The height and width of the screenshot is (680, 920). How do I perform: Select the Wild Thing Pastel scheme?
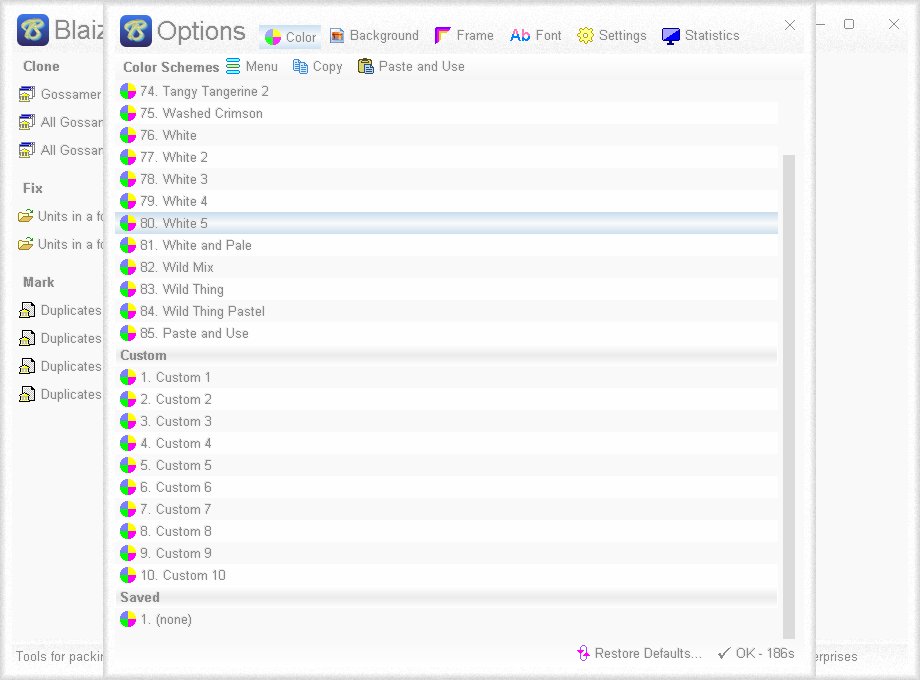pyautogui.click(x=447, y=312)
